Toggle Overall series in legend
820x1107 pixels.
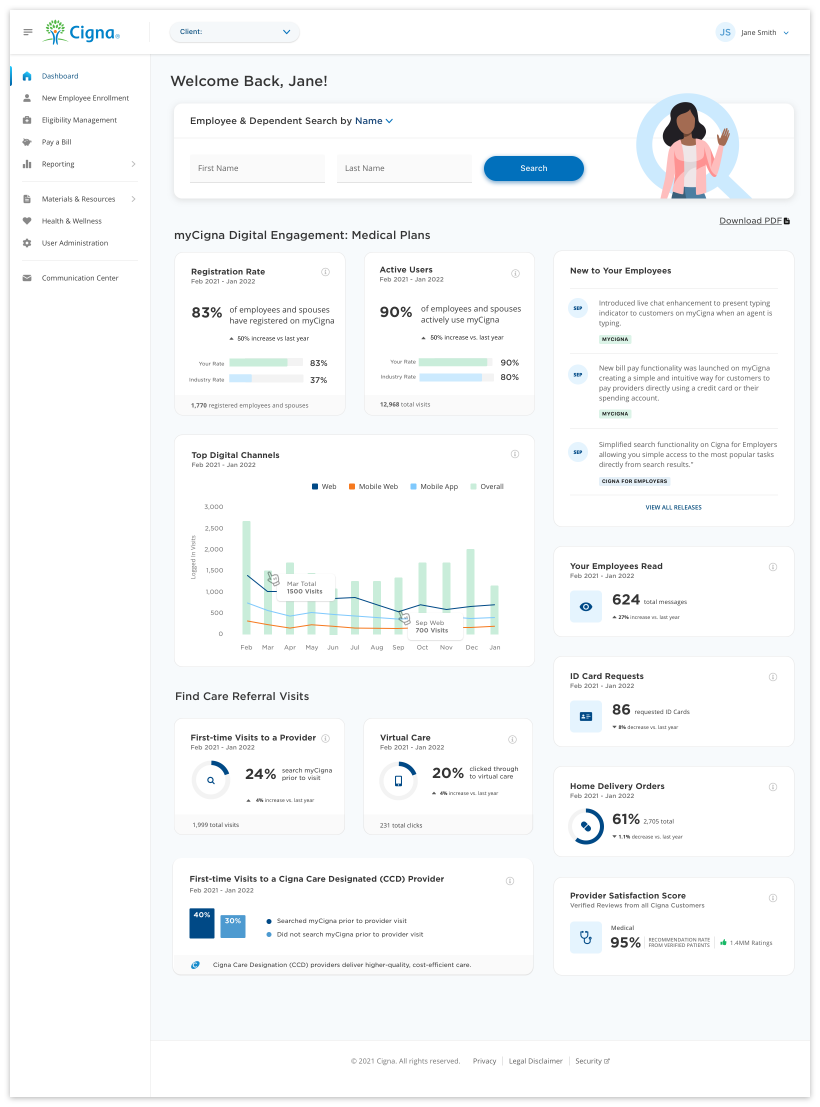(x=487, y=486)
